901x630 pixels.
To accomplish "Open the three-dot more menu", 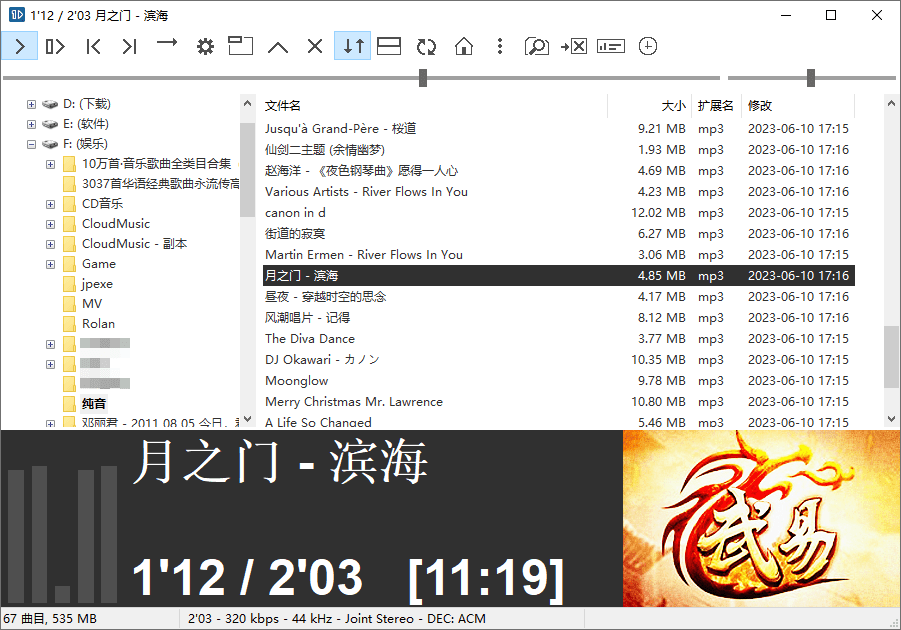I will [500, 46].
